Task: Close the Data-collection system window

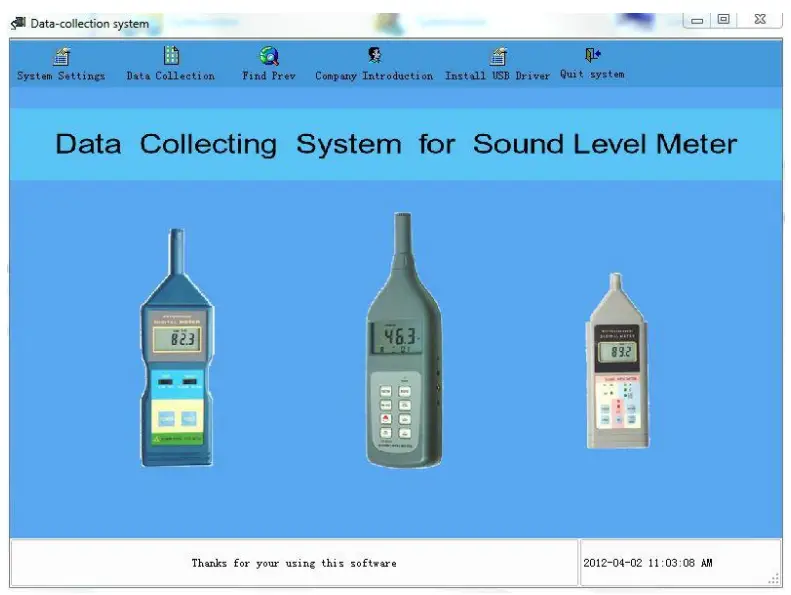Action: click(x=760, y=19)
